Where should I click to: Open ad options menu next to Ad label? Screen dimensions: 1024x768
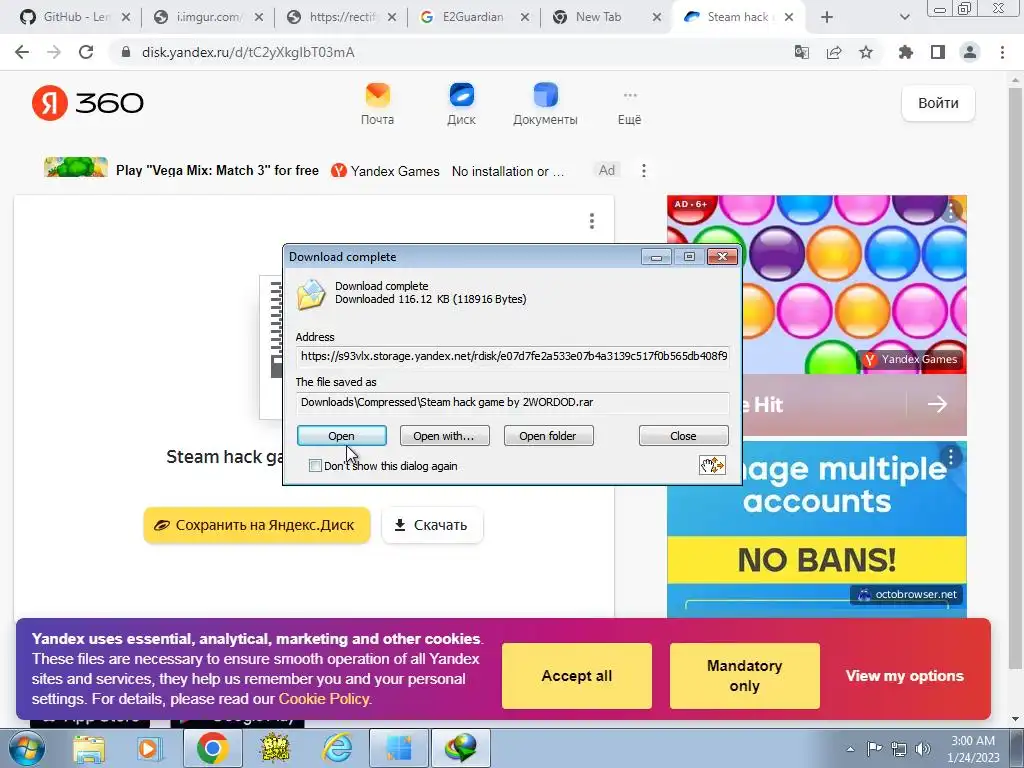pos(644,170)
